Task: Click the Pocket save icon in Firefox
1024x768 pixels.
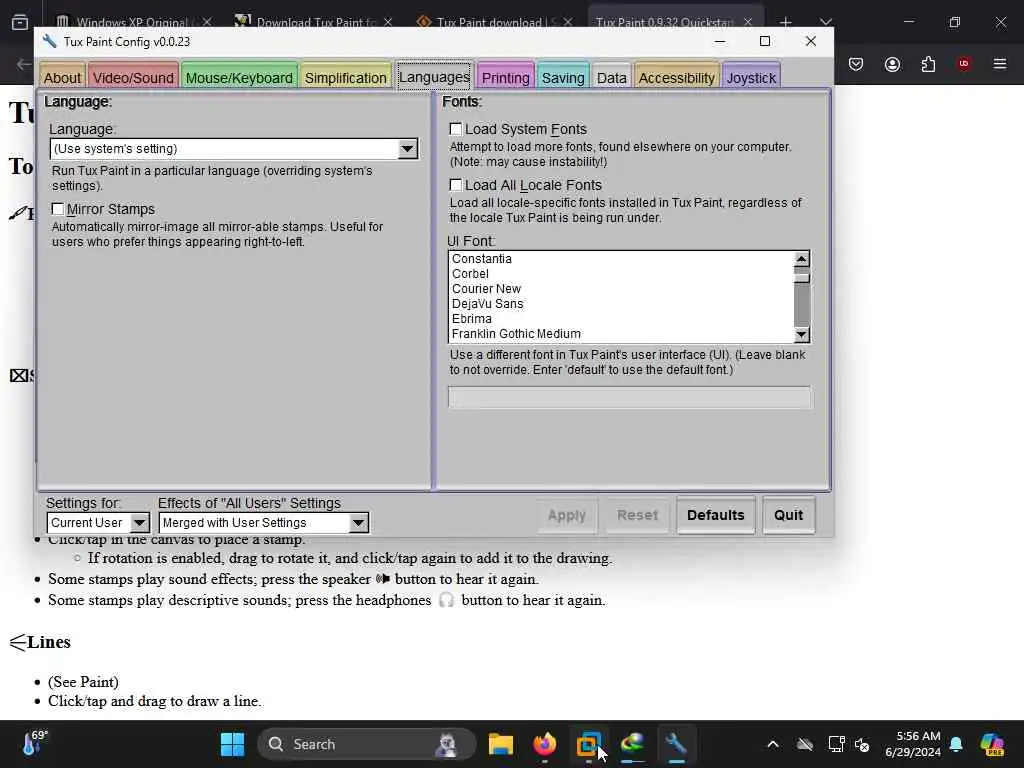Action: (856, 63)
